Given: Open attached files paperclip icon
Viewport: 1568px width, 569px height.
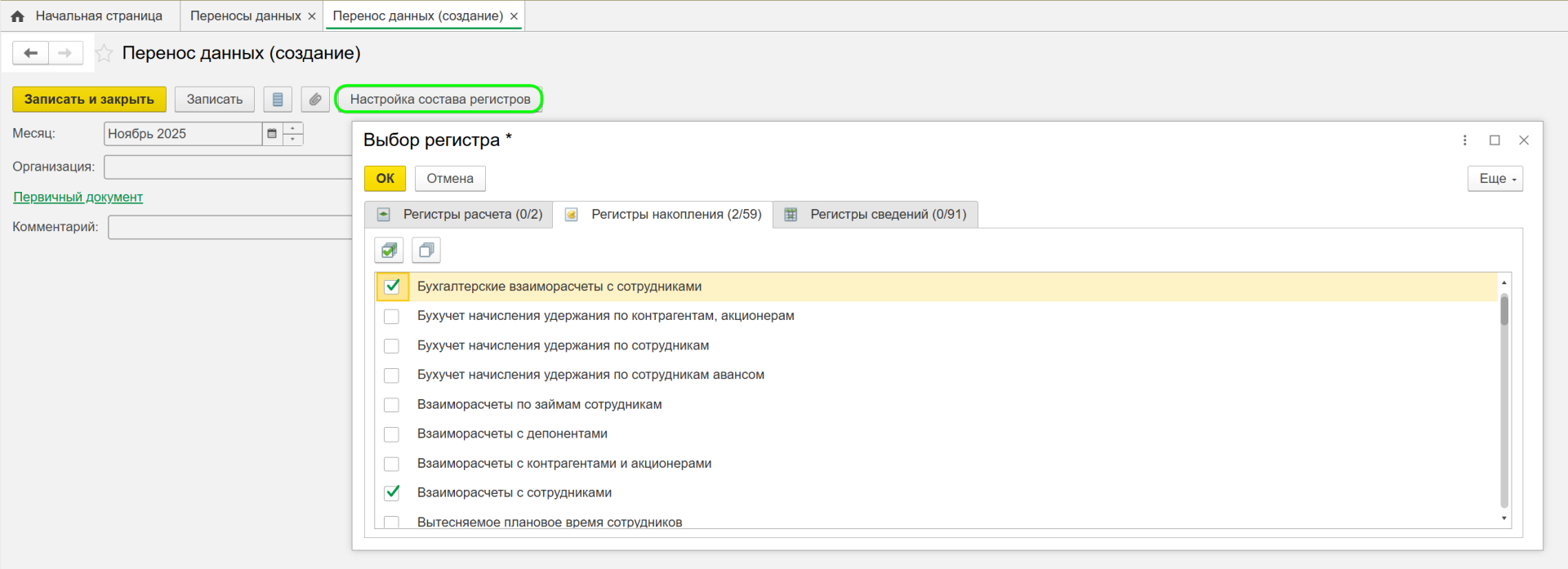Looking at the screenshot, I should [315, 100].
